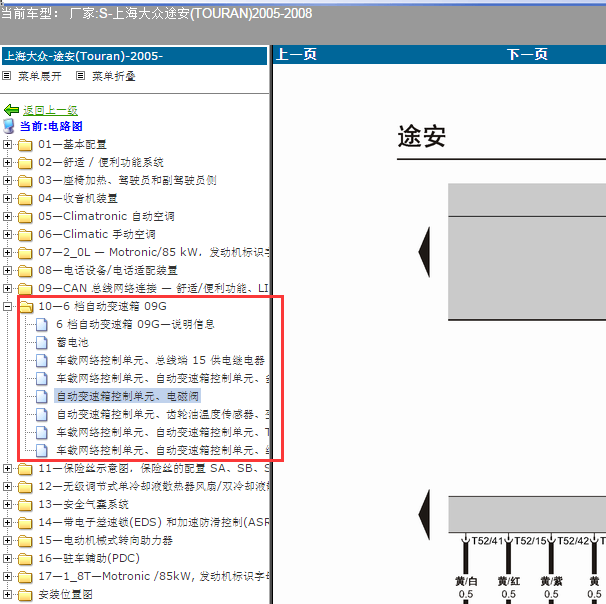Expand the 09—CAN 总线网络连接 node
This screenshot has width=606, height=604.
point(7,288)
